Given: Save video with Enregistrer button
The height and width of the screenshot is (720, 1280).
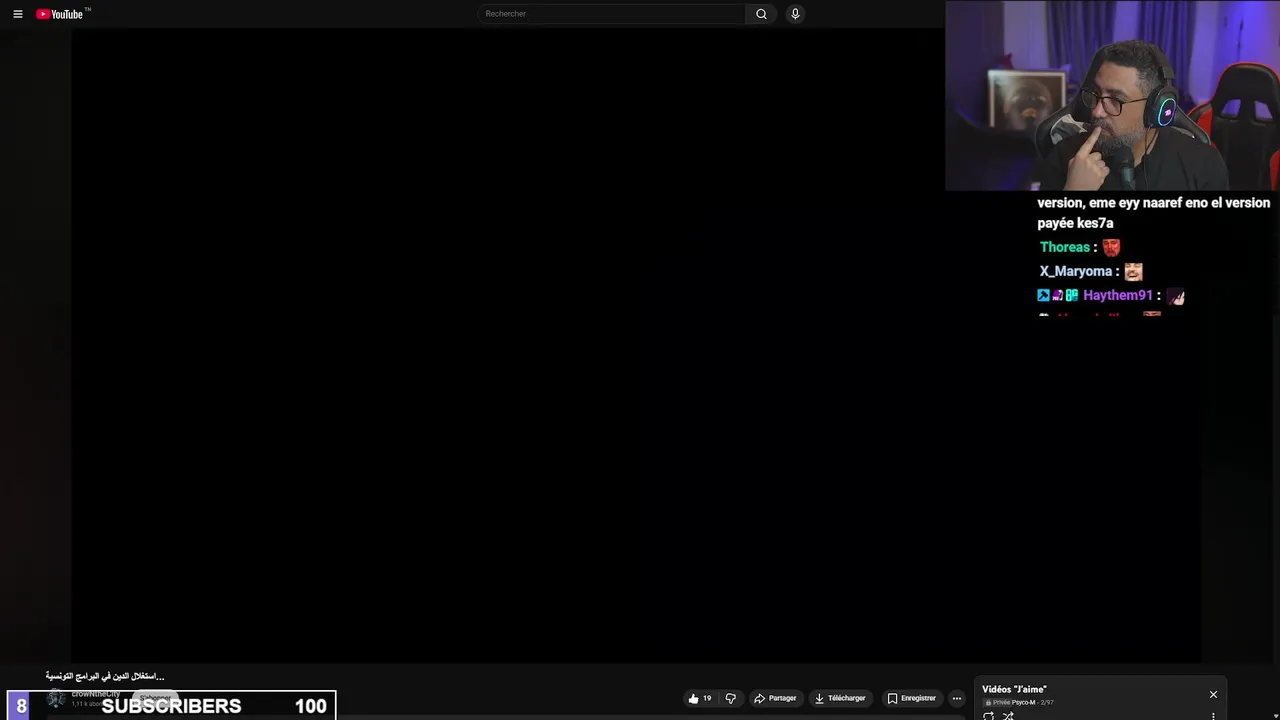Looking at the screenshot, I should point(911,698).
